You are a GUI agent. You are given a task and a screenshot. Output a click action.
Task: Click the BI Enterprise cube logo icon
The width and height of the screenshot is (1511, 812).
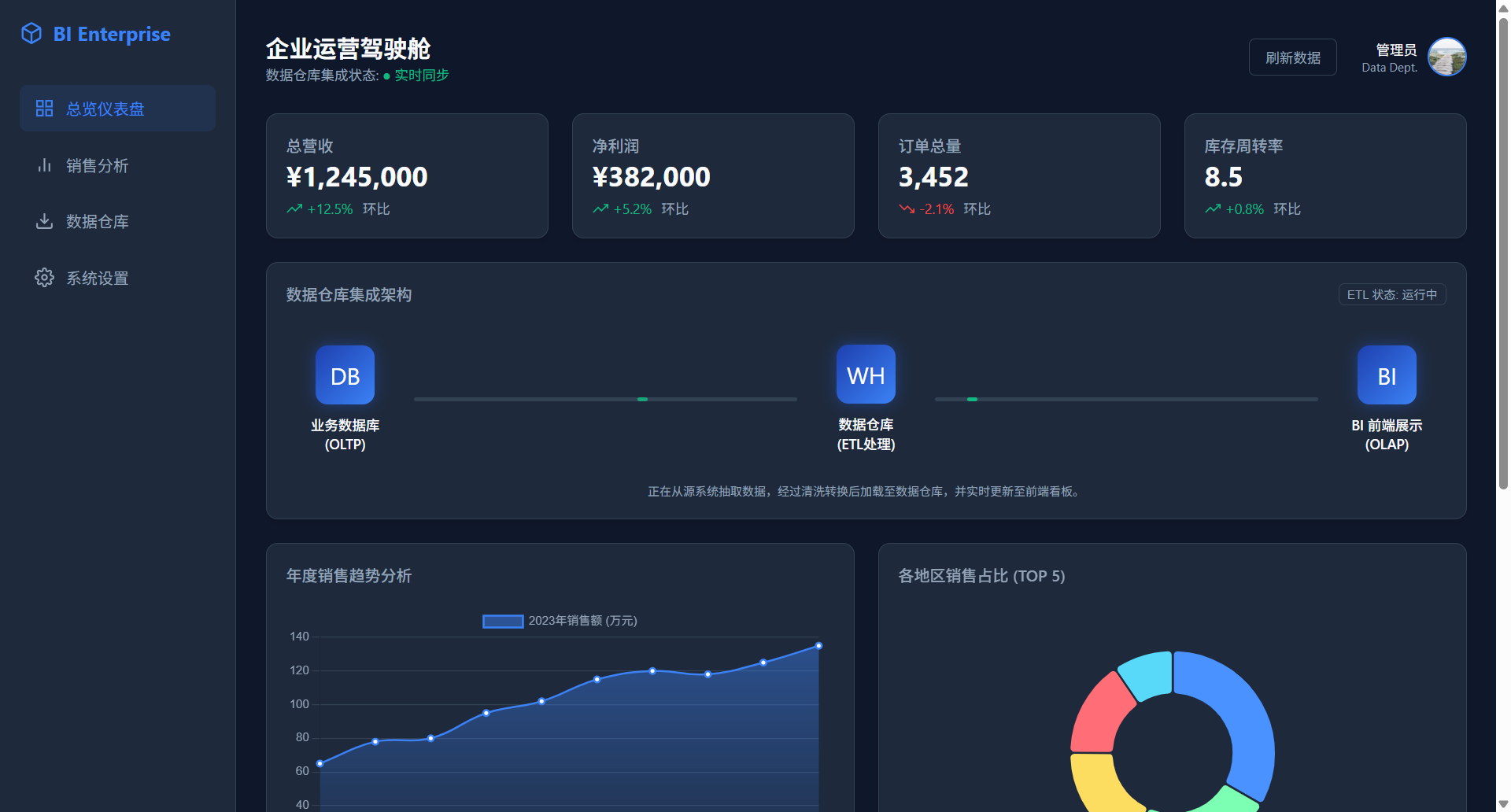point(31,34)
